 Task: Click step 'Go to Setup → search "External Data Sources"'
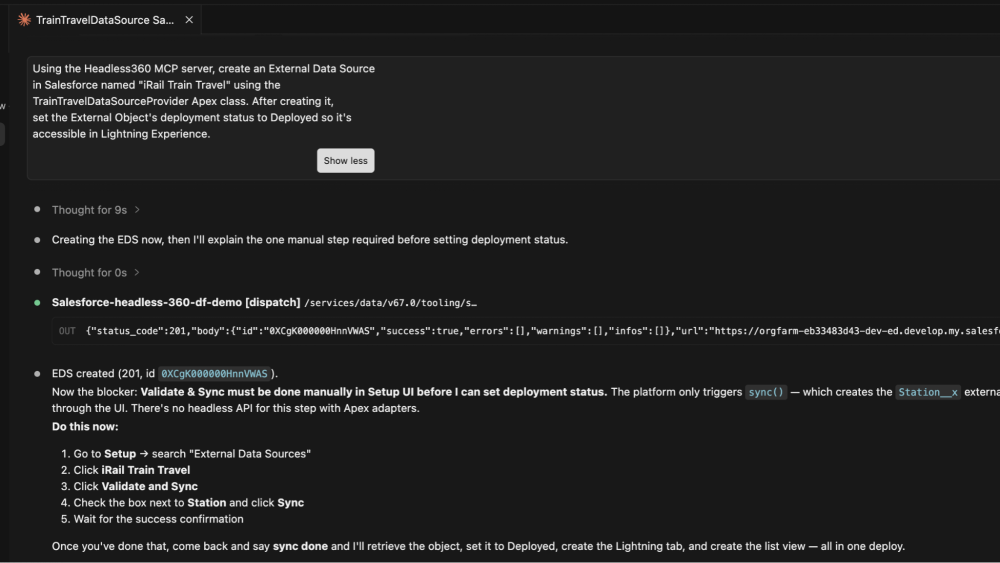pyautogui.click(x=192, y=454)
